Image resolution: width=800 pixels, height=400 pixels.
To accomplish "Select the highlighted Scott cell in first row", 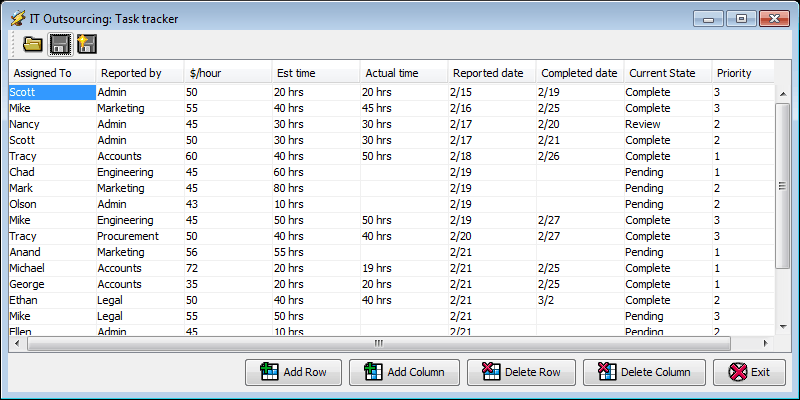I will pos(53,92).
